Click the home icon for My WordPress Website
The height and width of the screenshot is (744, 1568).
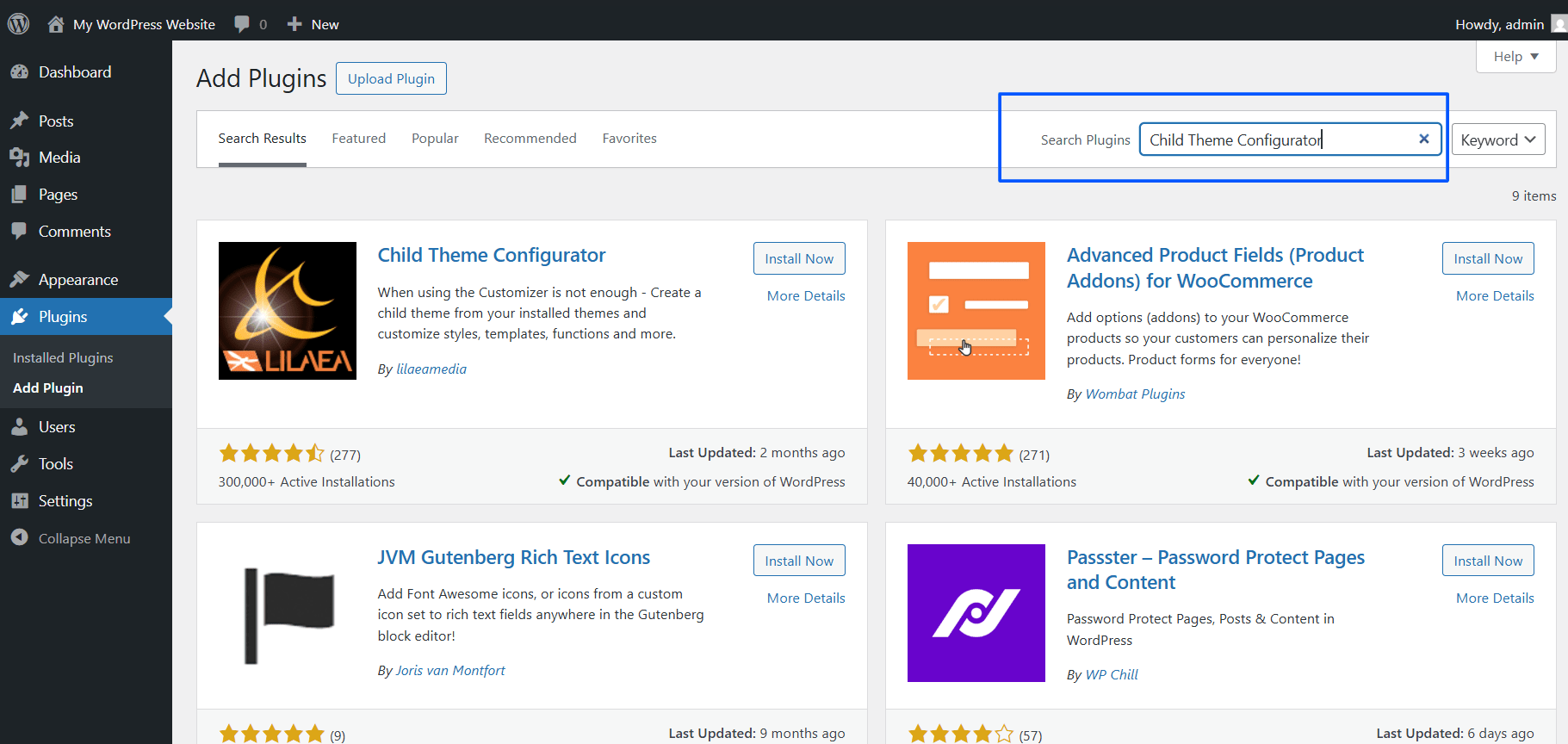click(56, 24)
